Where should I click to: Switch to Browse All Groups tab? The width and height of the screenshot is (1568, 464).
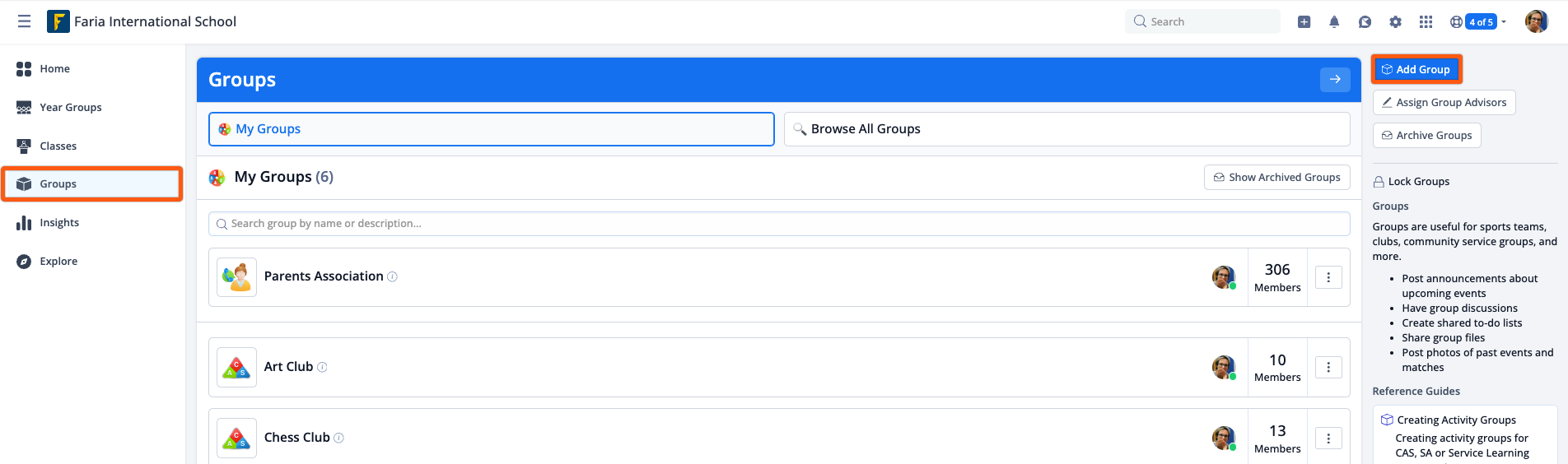pyautogui.click(x=1066, y=129)
